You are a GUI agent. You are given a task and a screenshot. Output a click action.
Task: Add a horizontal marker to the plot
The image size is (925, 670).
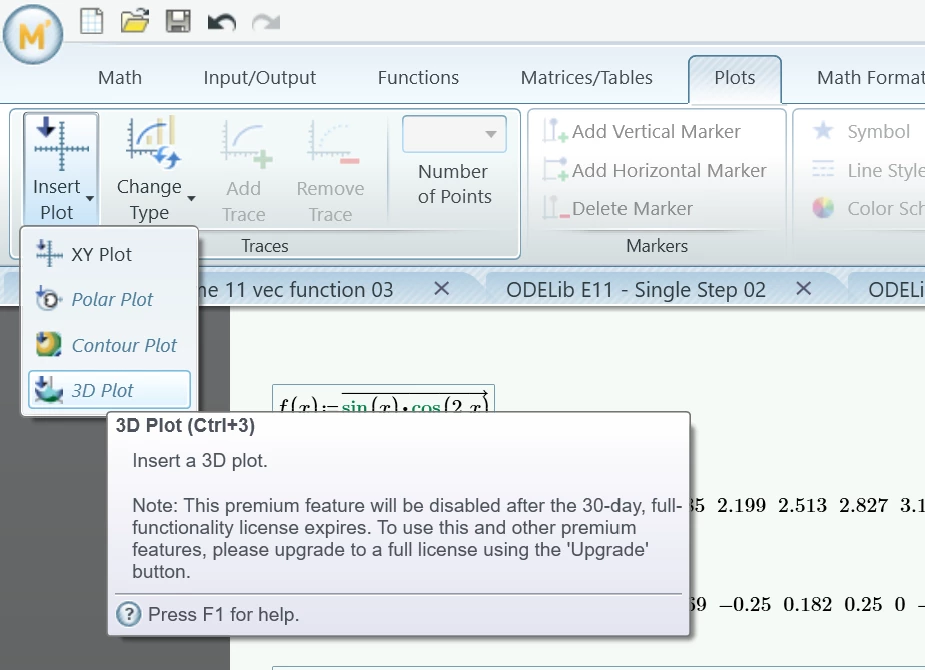tap(654, 170)
